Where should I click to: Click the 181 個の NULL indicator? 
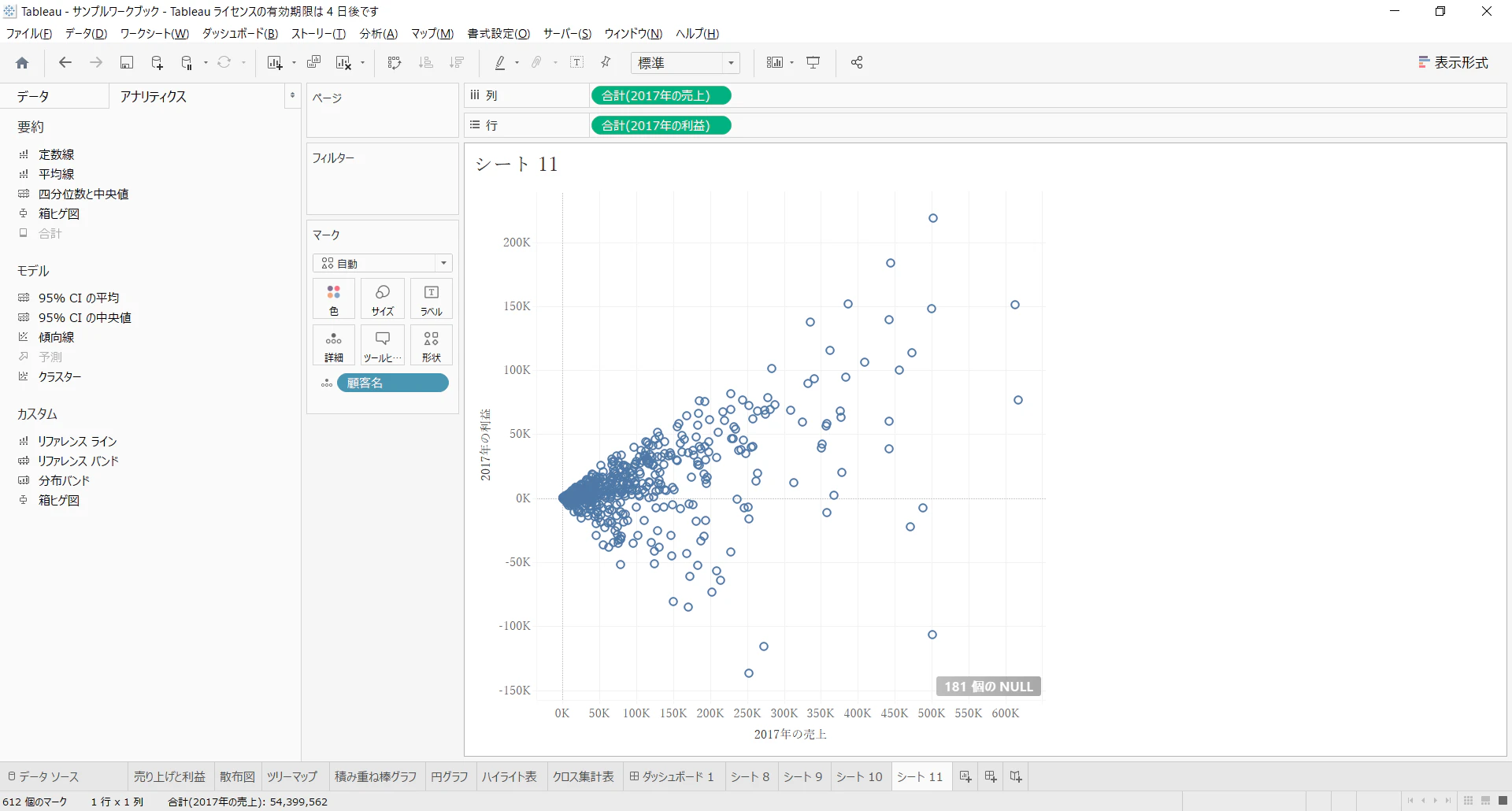[989, 687]
